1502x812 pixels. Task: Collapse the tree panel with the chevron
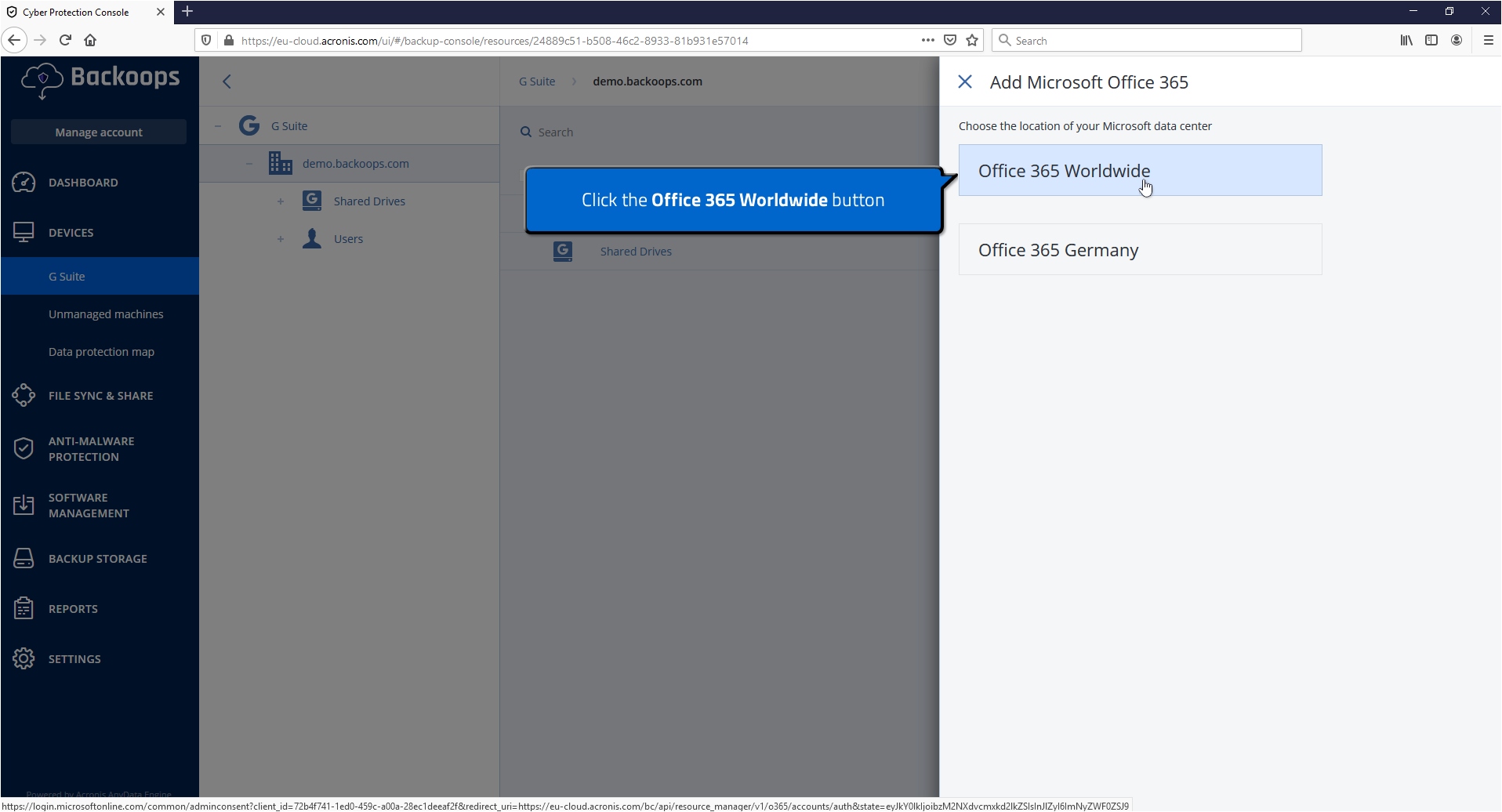pos(227,82)
